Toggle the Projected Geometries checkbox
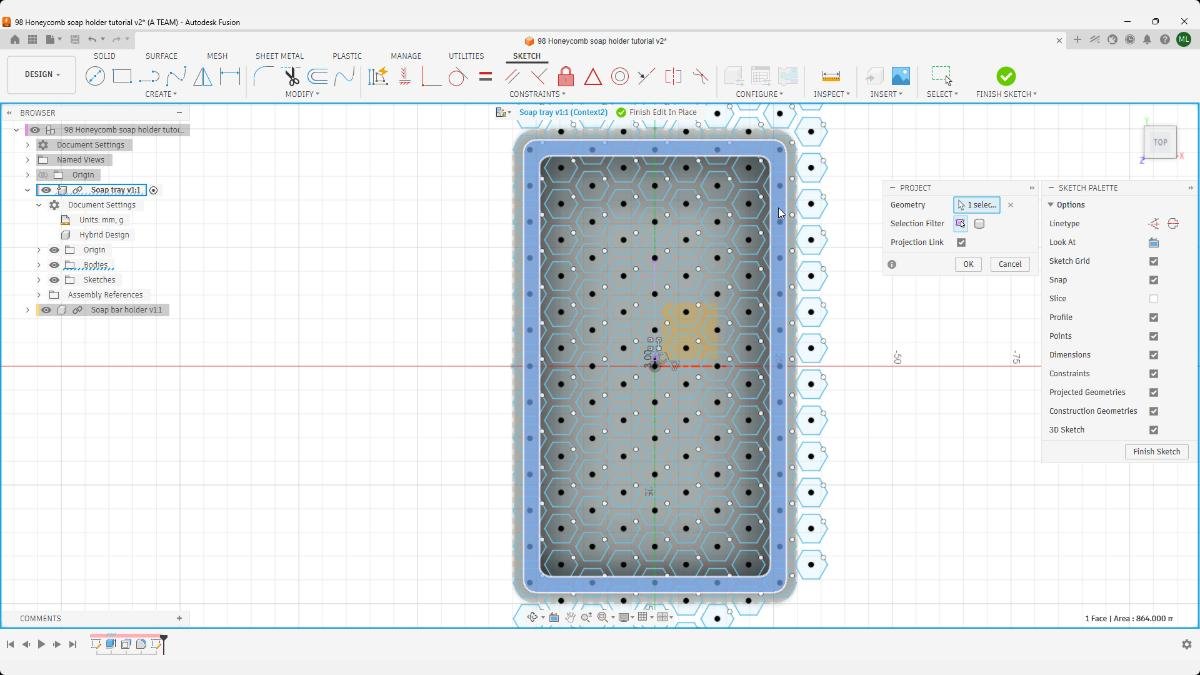The image size is (1200, 675). pyautogui.click(x=1153, y=392)
